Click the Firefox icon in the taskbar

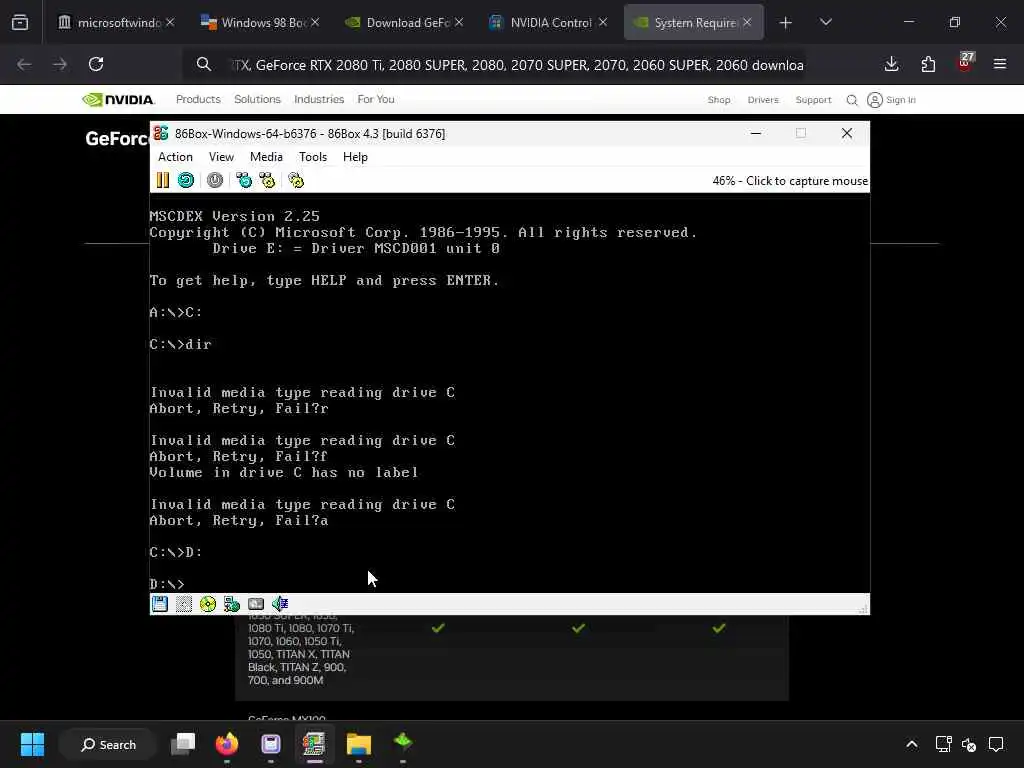[x=227, y=744]
